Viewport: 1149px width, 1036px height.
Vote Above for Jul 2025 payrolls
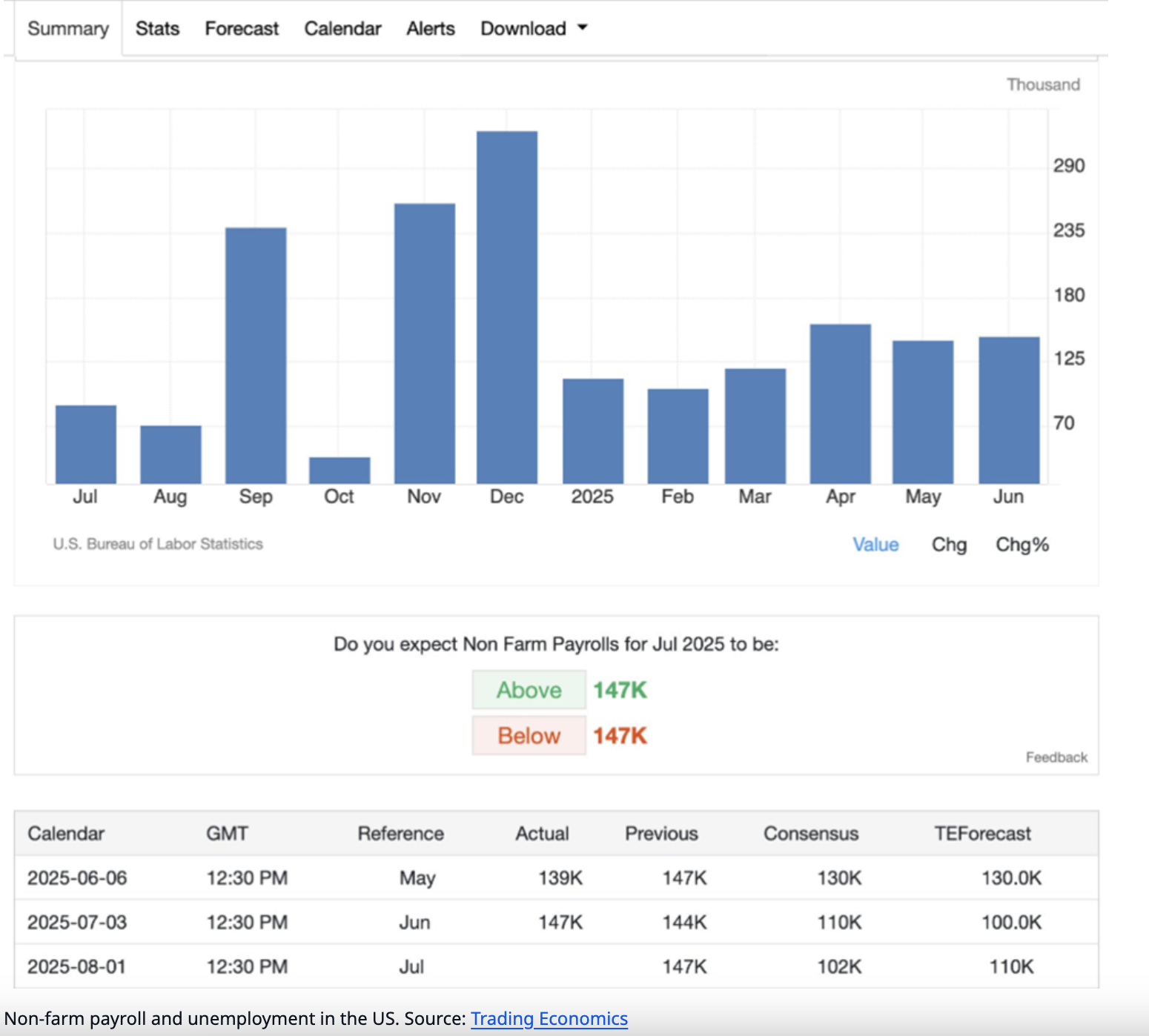tap(529, 690)
